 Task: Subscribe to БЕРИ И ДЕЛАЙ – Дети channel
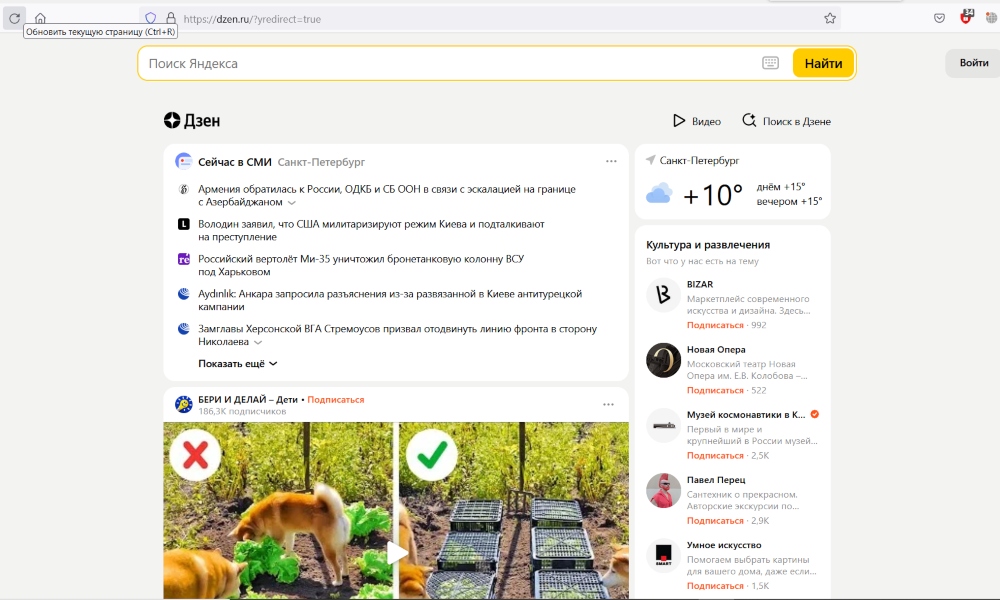(x=335, y=400)
